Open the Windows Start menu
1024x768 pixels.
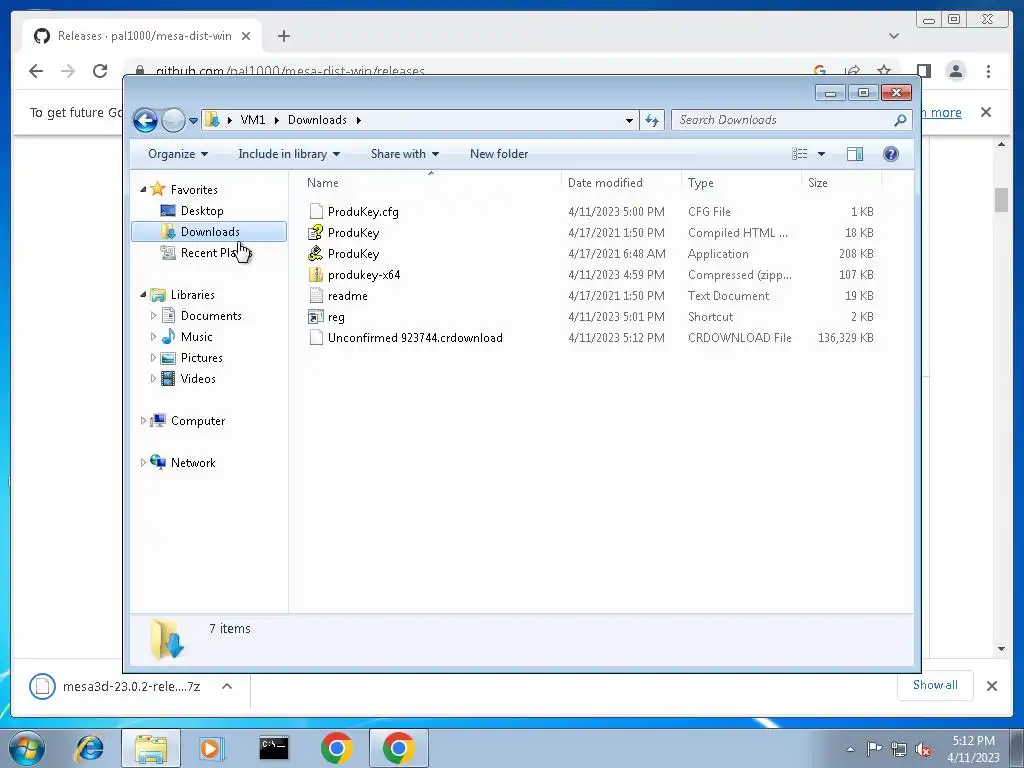pyautogui.click(x=27, y=748)
